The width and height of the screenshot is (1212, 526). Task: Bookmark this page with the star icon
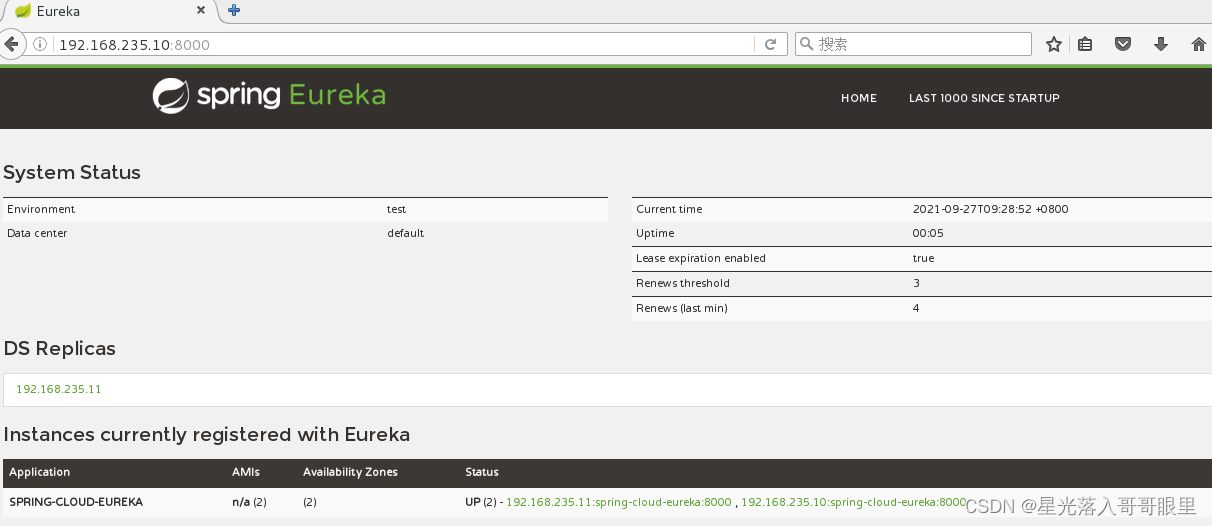pos(1053,44)
